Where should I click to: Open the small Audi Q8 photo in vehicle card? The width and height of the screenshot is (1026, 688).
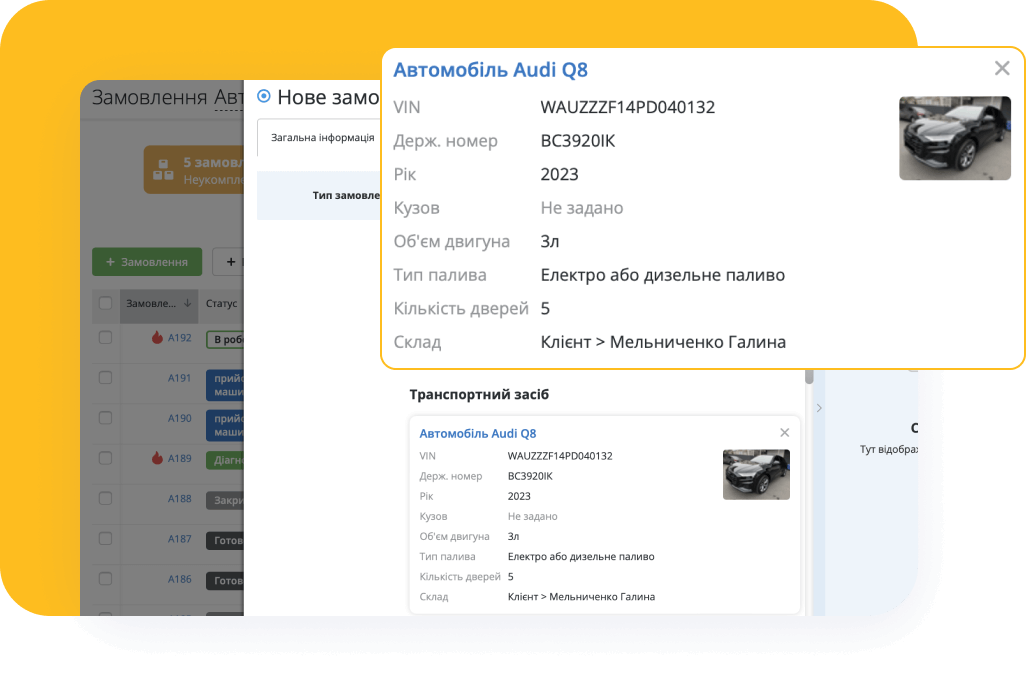(x=756, y=475)
